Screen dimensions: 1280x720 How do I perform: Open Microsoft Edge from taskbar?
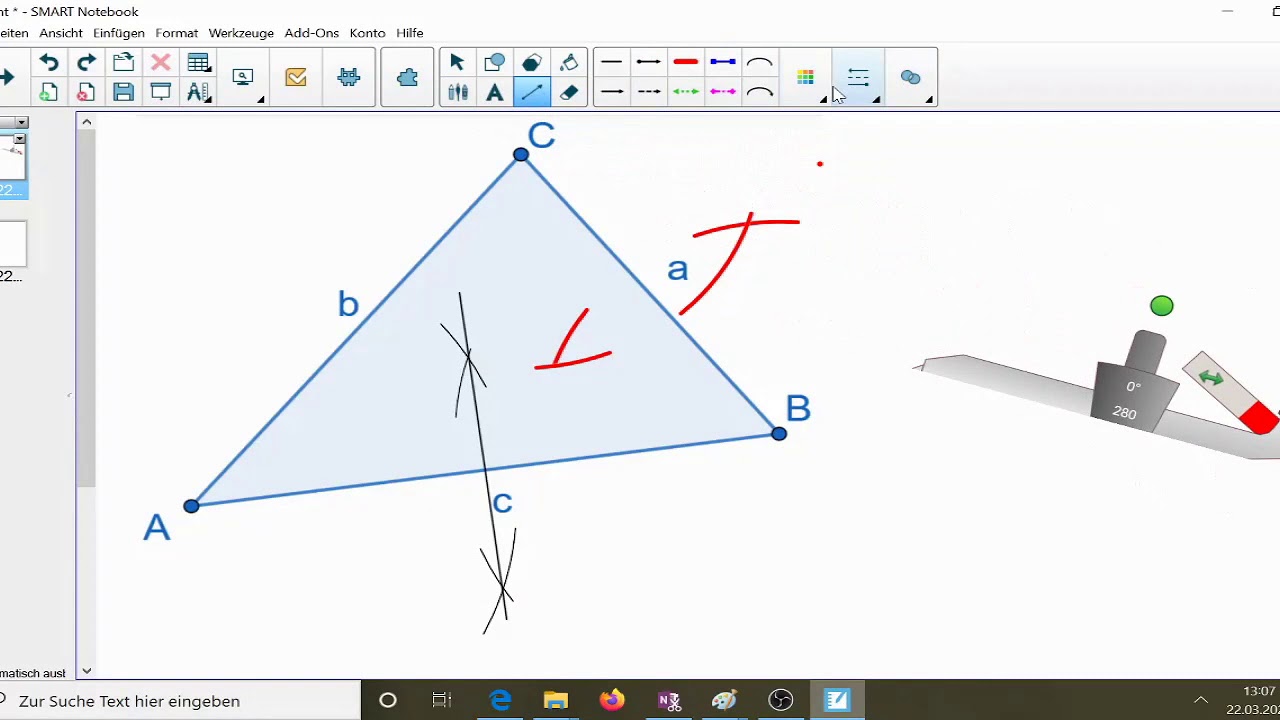[x=500, y=700]
